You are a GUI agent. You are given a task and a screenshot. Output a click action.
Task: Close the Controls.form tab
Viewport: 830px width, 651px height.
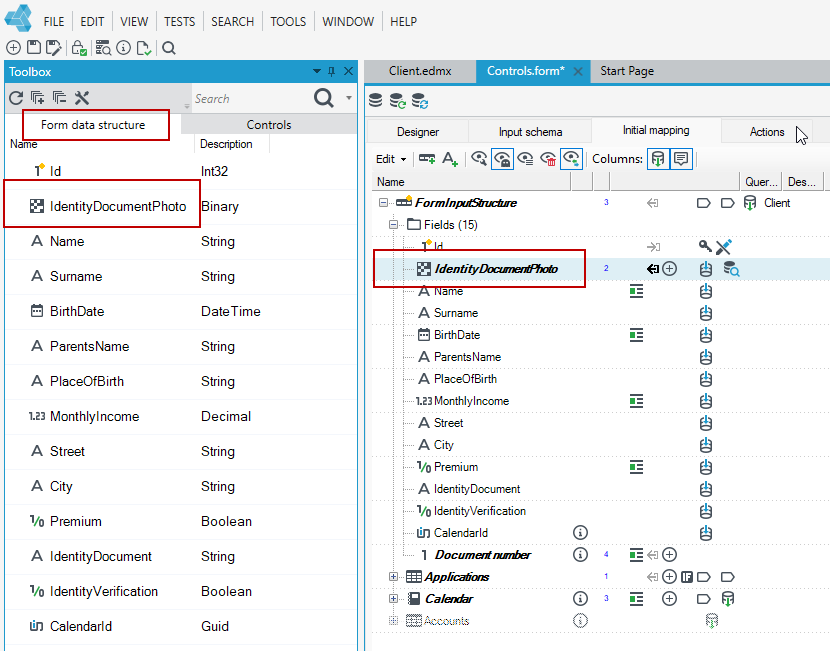[578, 71]
